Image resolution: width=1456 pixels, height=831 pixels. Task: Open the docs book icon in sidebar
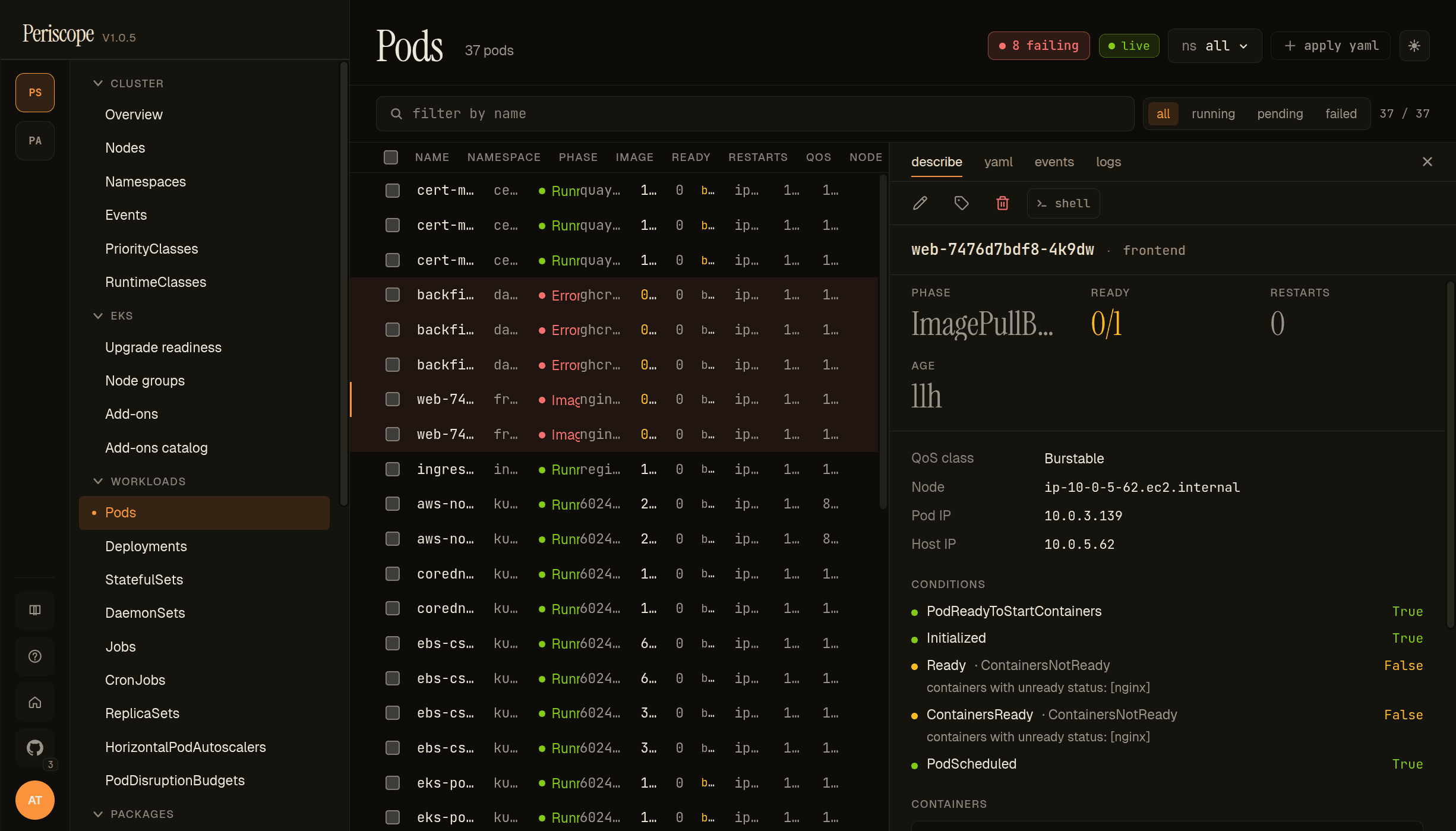[x=35, y=610]
